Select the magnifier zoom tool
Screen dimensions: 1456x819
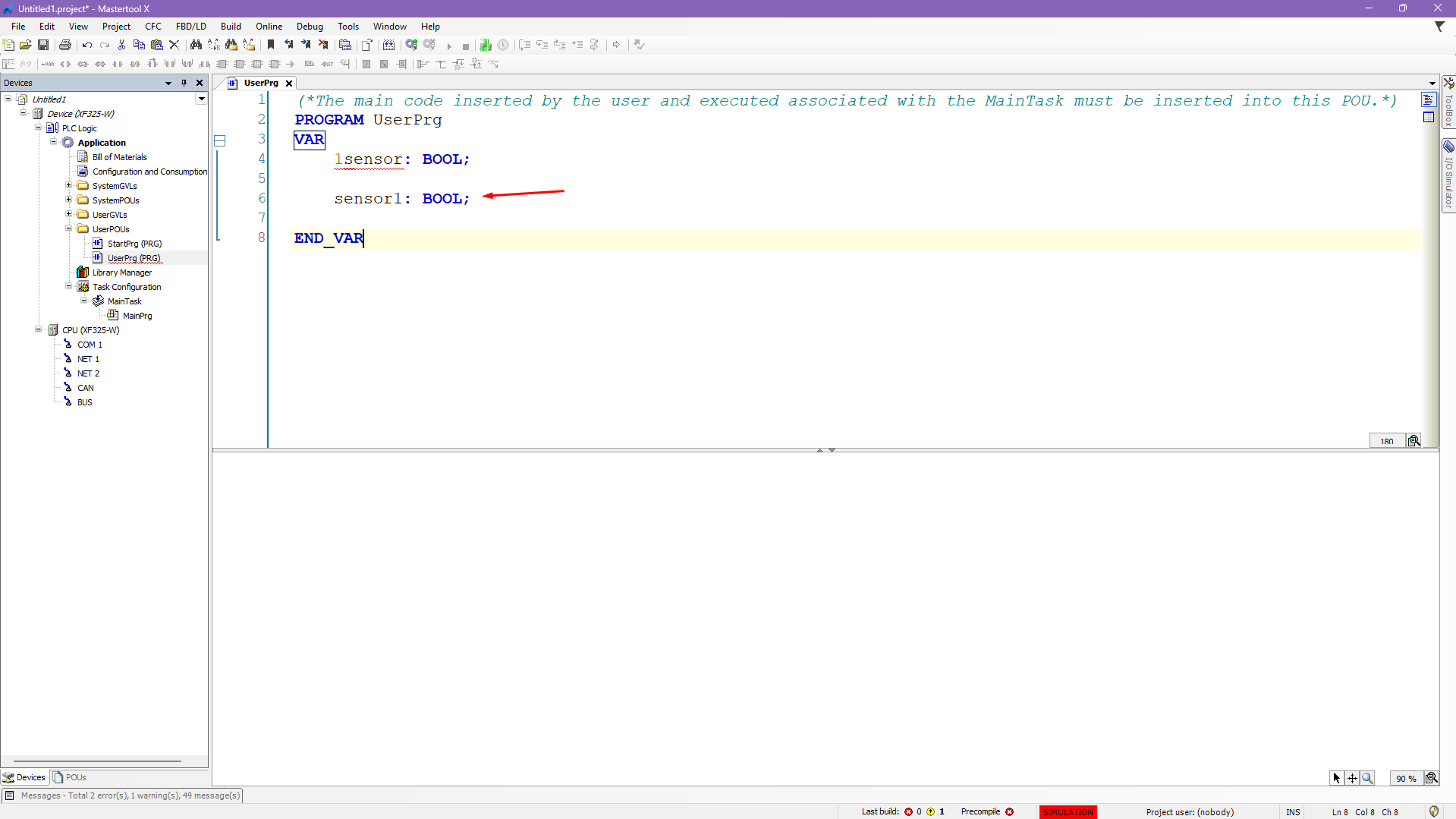click(1367, 778)
